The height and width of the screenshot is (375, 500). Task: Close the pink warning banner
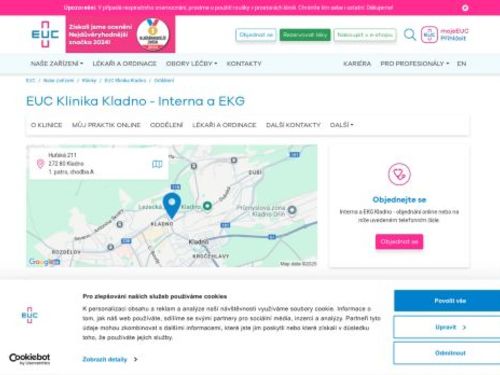pos(465,8)
